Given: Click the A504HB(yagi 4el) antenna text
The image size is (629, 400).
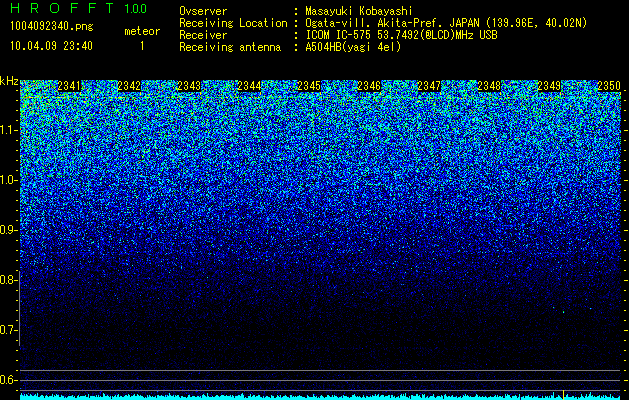Looking at the screenshot, I should pyautogui.click(x=353, y=47).
